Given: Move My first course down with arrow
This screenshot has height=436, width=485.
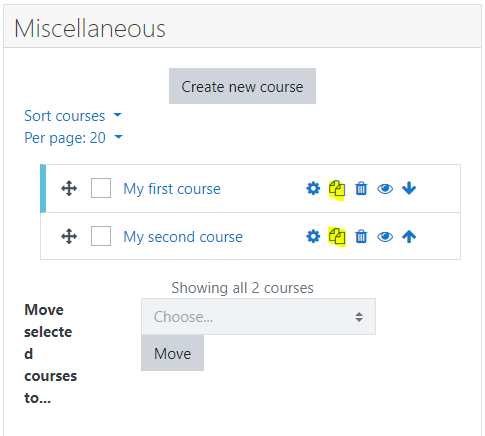Looking at the screenshot, I should (409, 188).
